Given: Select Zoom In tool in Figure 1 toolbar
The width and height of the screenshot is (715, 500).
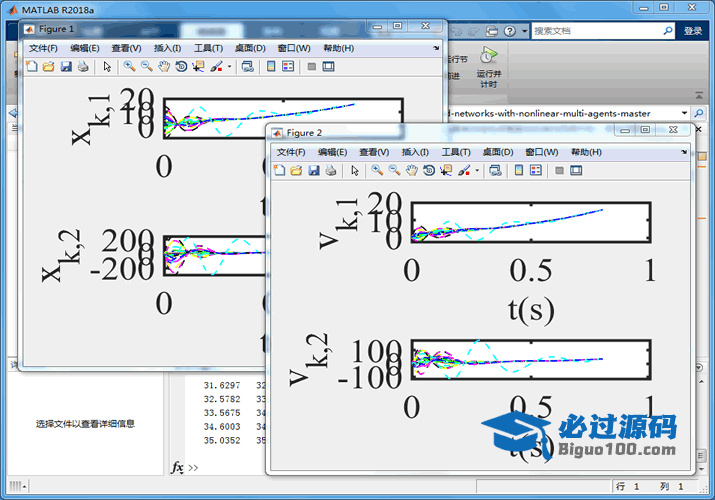Looking at the screenshot, I should click(x=130, y=67).
